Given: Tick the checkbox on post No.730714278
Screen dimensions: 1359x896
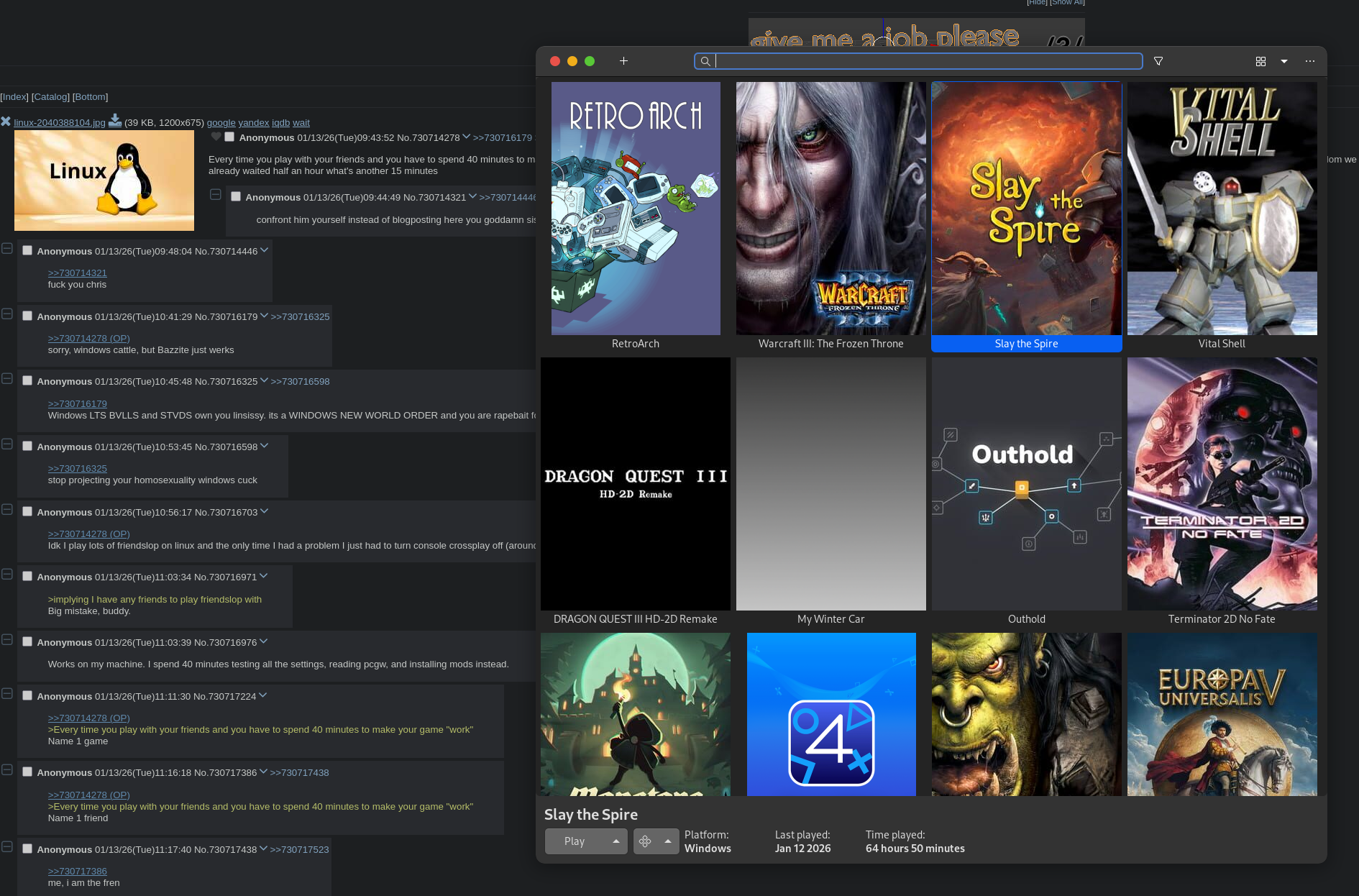Looking at the screenshot, I should (x=229, y=137).
